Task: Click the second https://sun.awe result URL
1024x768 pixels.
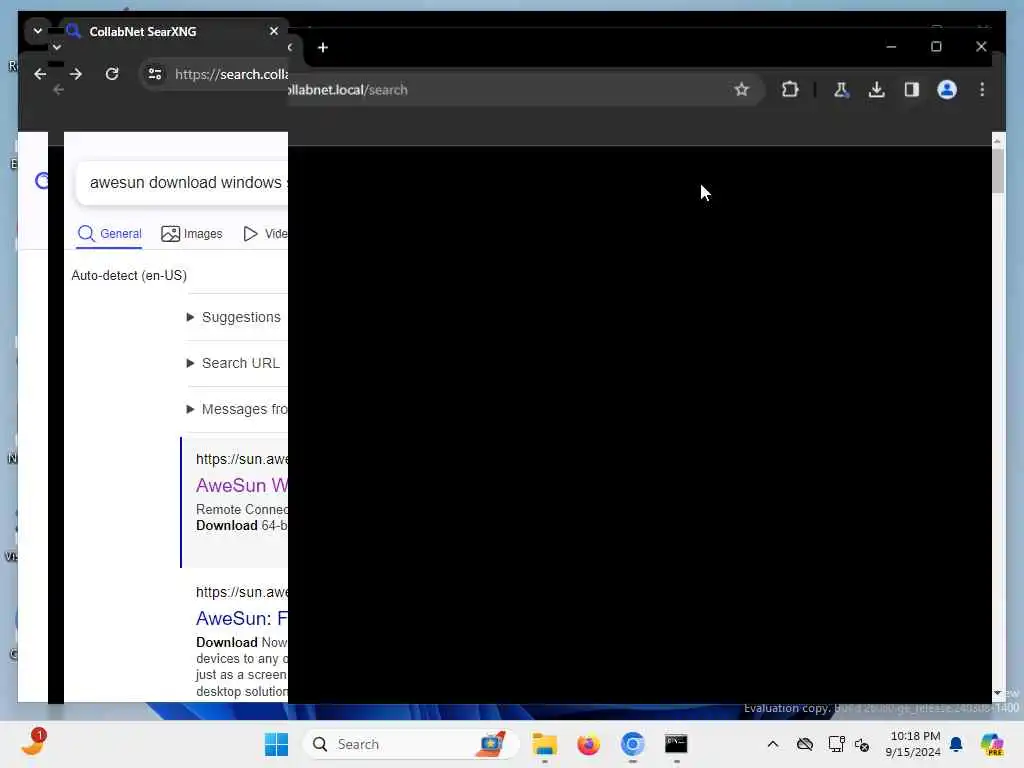Action: click(x=242, y=592)
